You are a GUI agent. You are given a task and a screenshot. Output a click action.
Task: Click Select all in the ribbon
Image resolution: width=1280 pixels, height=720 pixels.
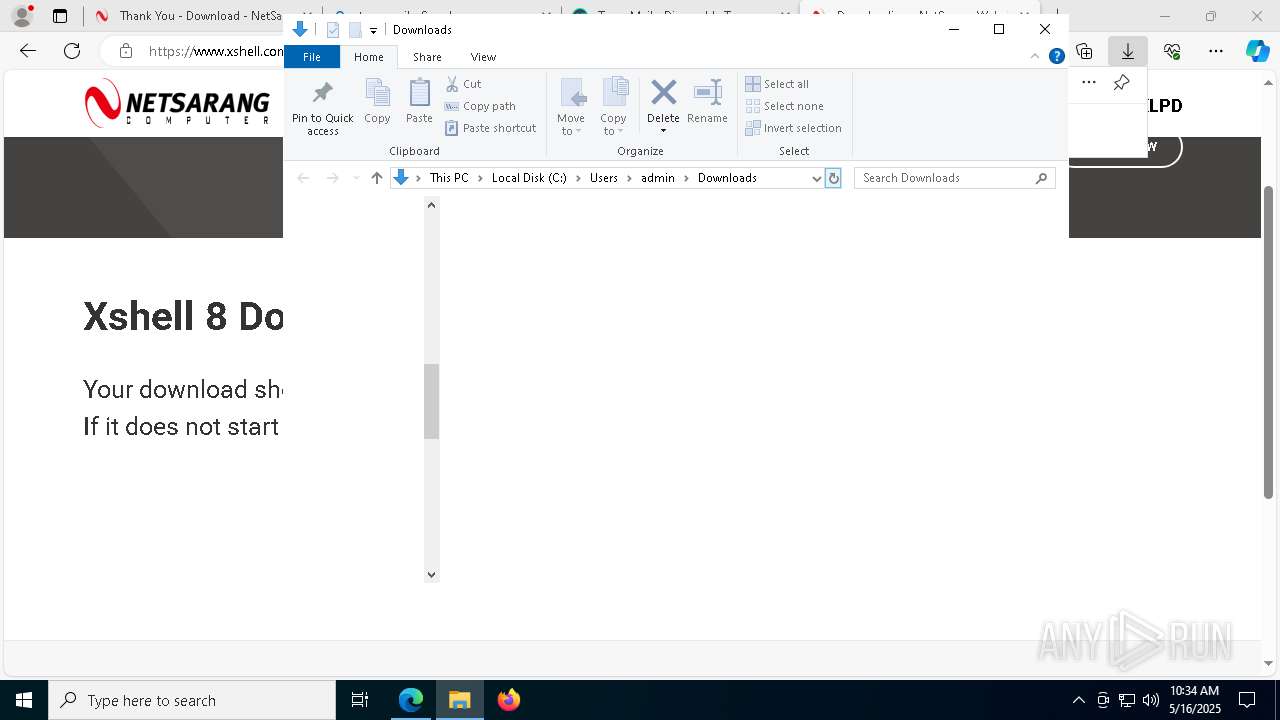777,84
